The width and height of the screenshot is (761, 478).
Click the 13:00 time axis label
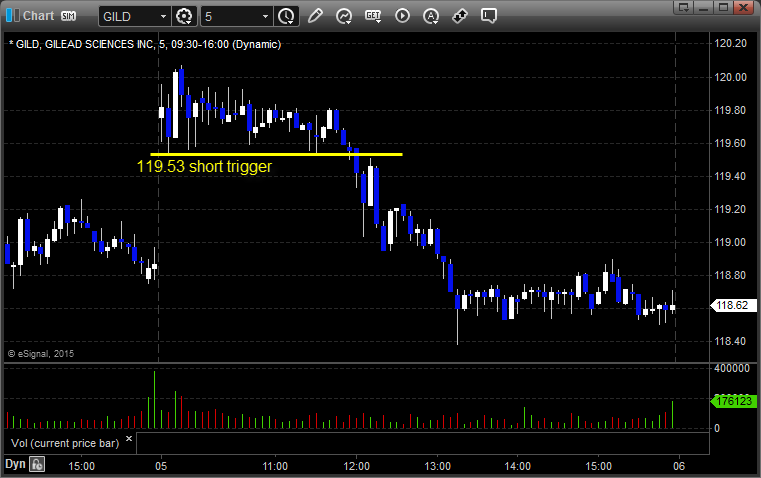437,466
